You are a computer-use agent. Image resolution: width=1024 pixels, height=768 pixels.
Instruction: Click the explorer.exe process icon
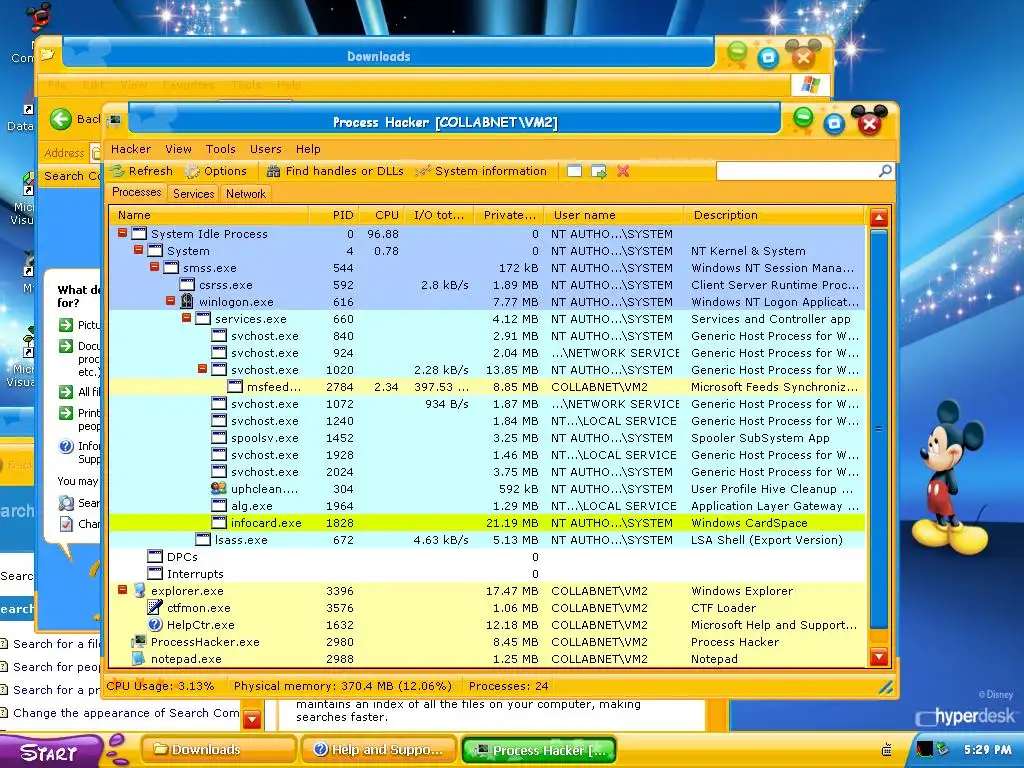point(139,590)
